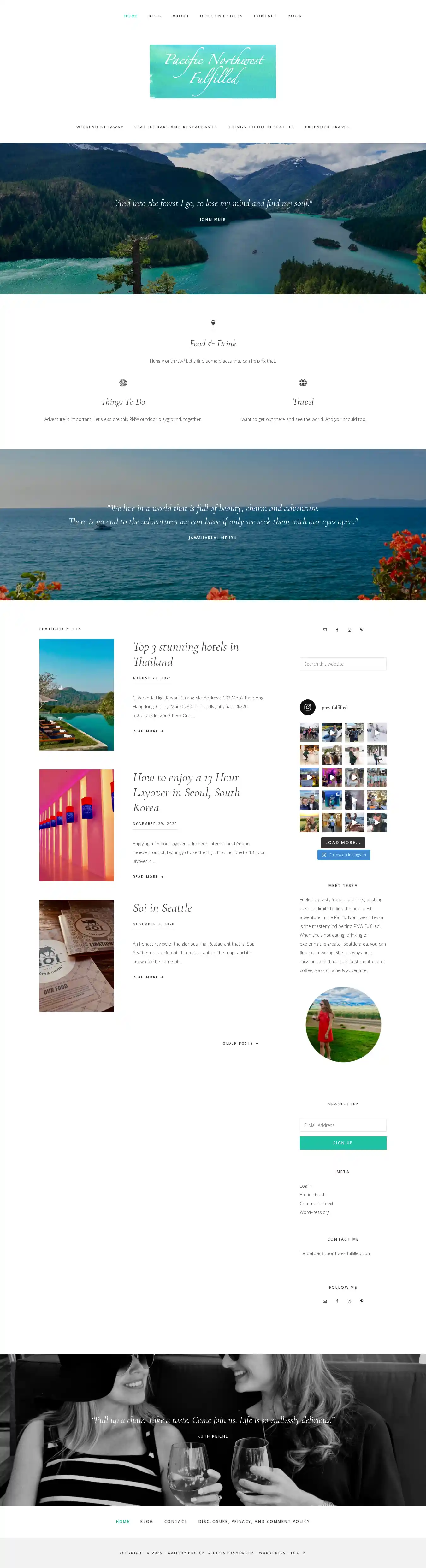Screen dimensions: 426x1568
Task: Go to Older Posts
Action: 240,1043
